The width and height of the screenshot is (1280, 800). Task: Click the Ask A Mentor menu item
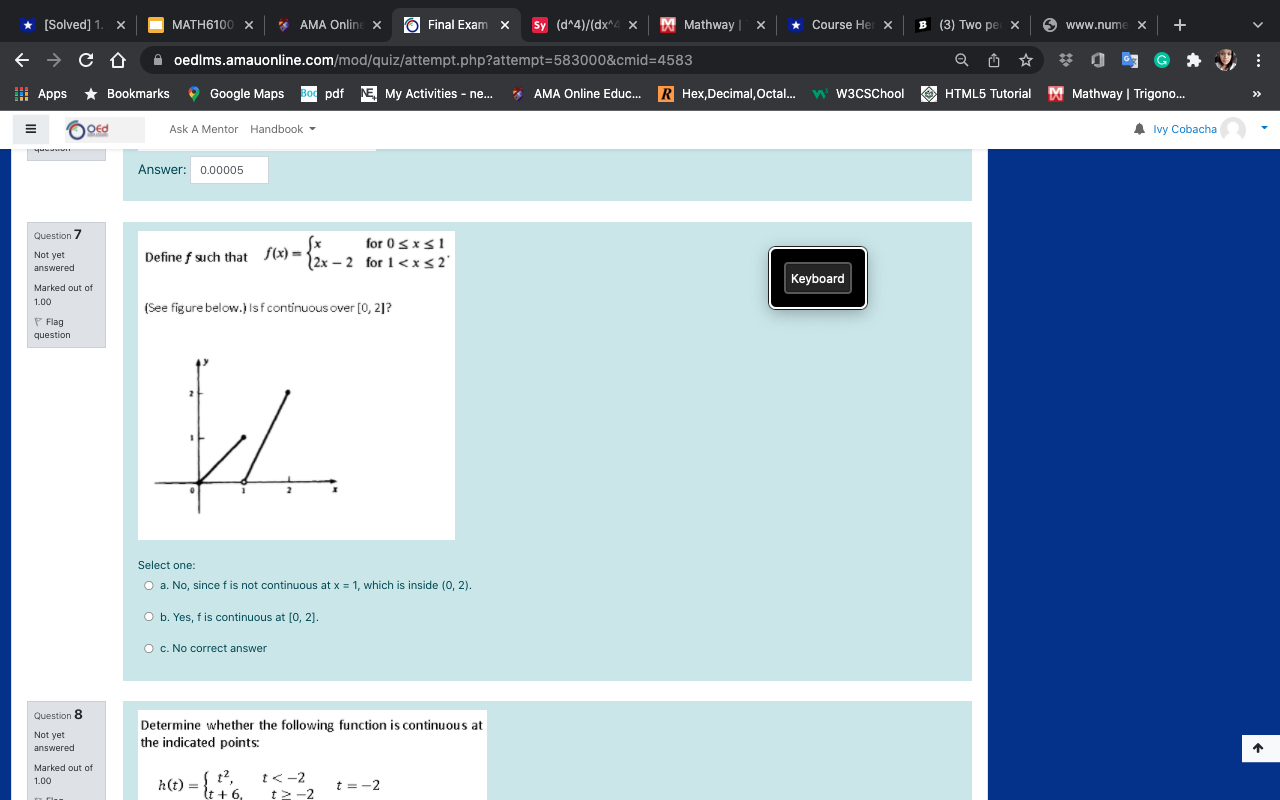pyautogui.click(x=203, y=128)
